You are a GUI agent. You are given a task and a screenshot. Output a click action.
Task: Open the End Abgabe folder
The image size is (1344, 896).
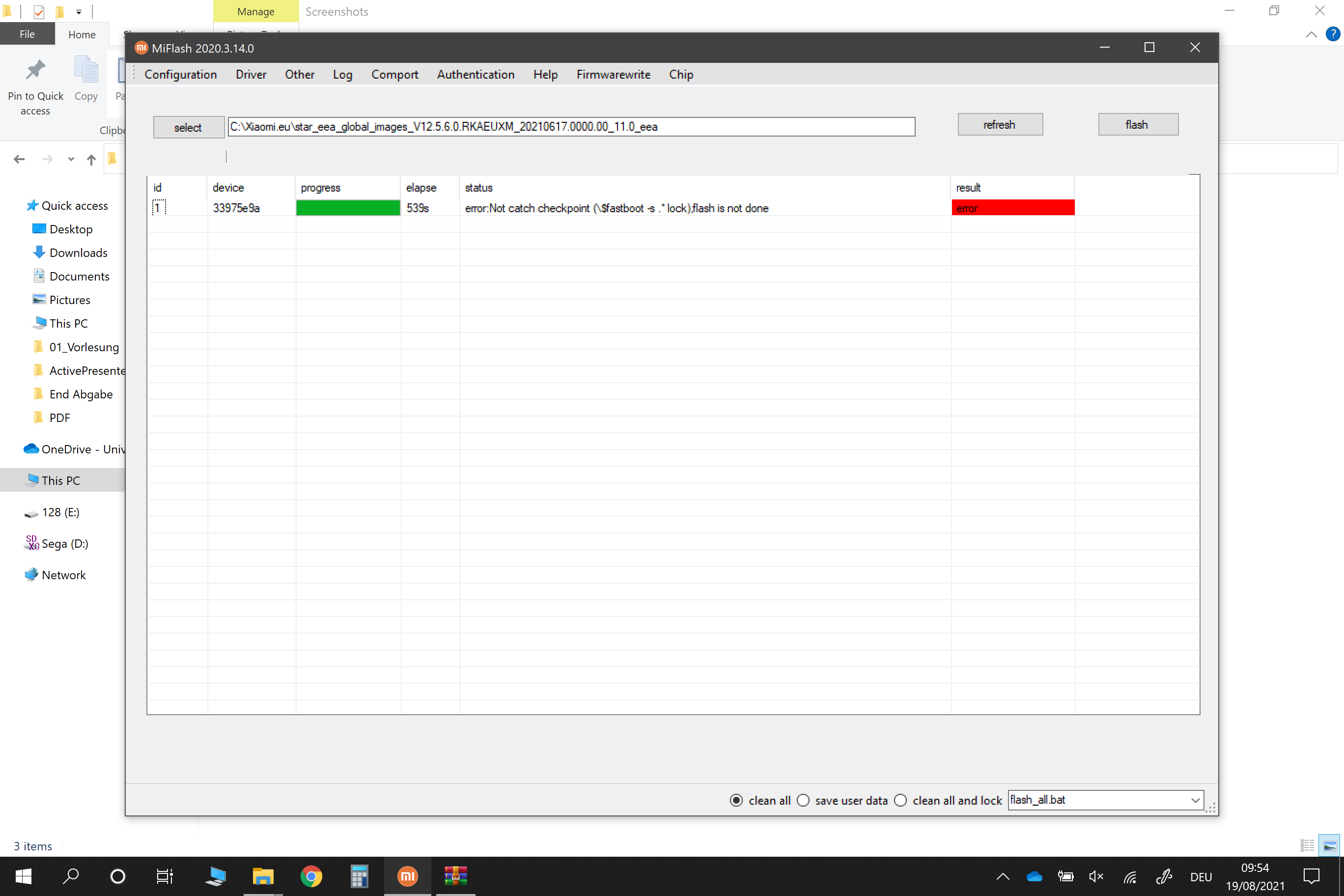pyautogui.click(x=81, y=394)
